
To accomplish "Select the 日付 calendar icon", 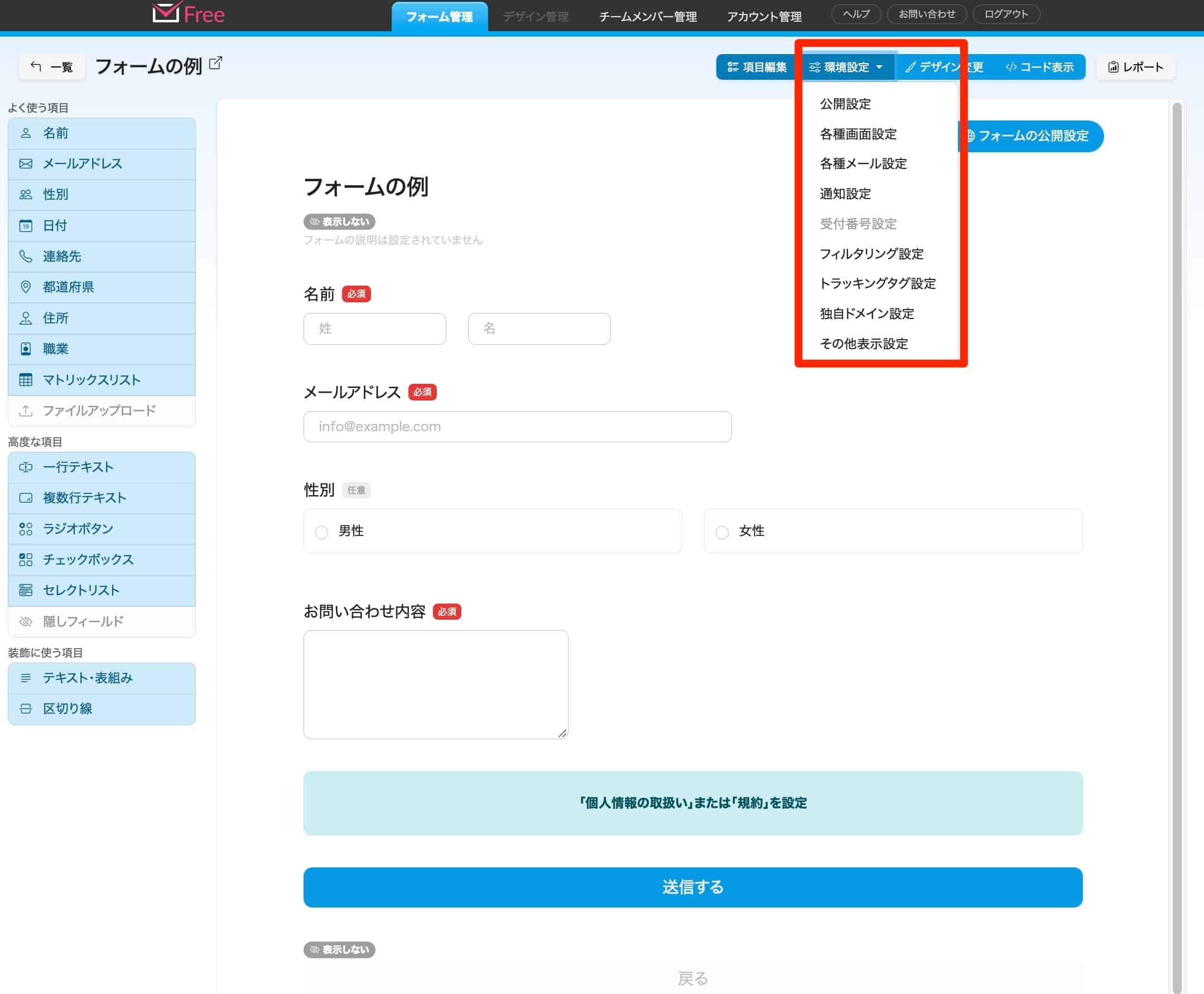I will 25,225.
